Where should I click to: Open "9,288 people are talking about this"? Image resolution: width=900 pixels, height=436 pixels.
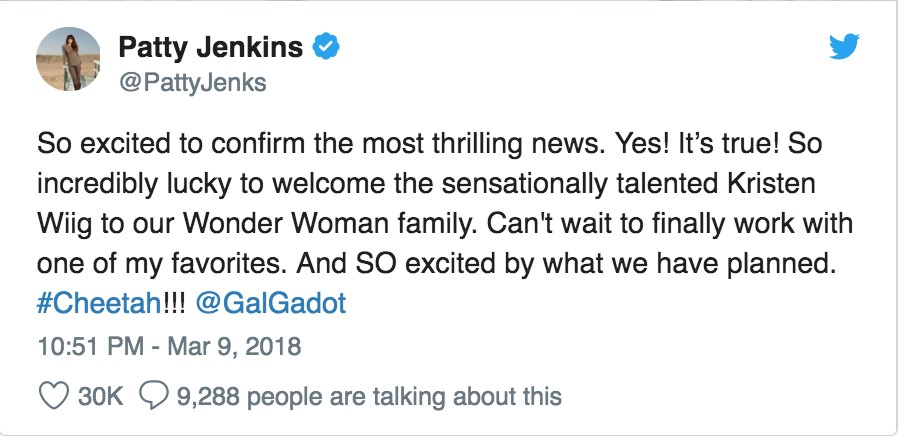pos(368,396)
